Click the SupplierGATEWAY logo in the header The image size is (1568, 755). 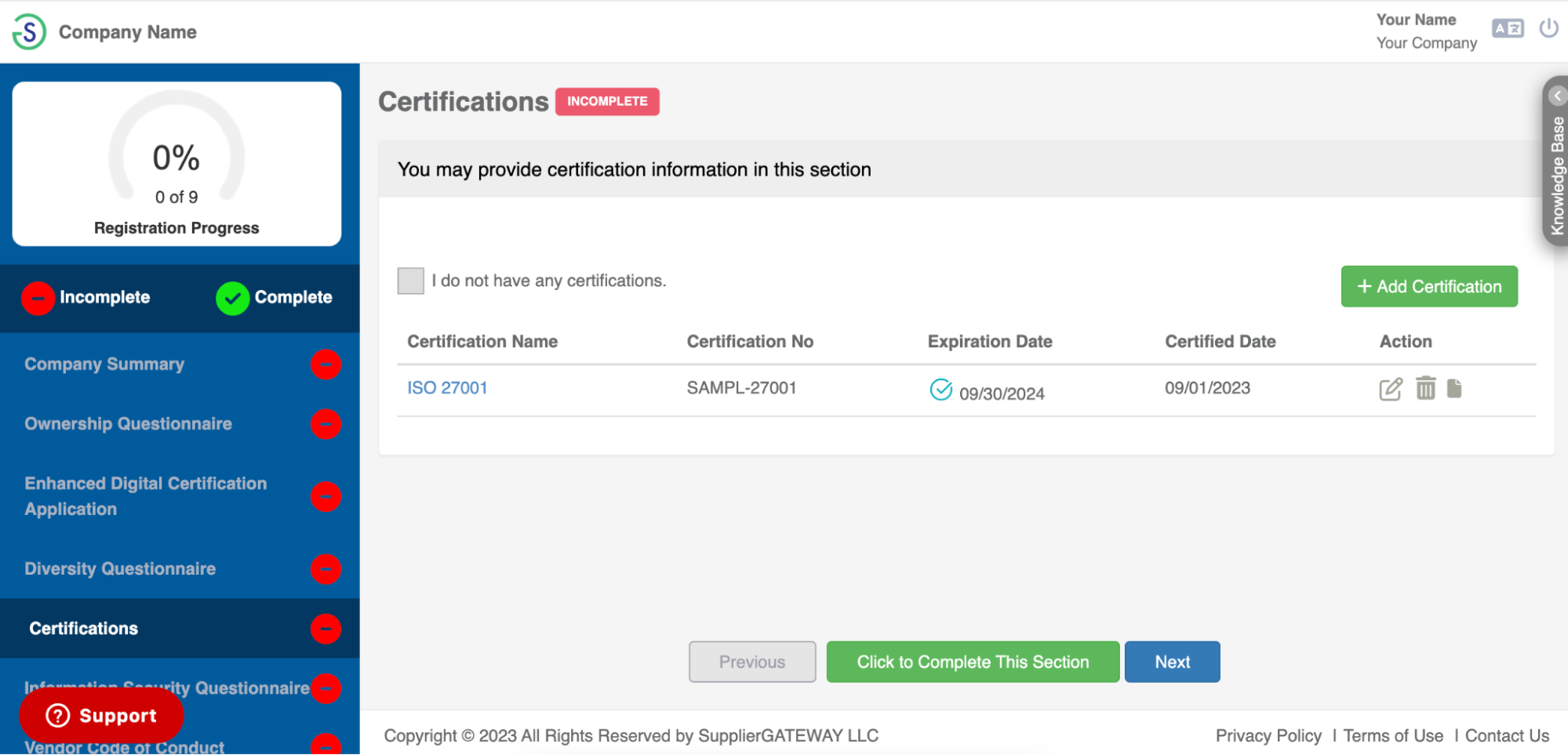28,31
